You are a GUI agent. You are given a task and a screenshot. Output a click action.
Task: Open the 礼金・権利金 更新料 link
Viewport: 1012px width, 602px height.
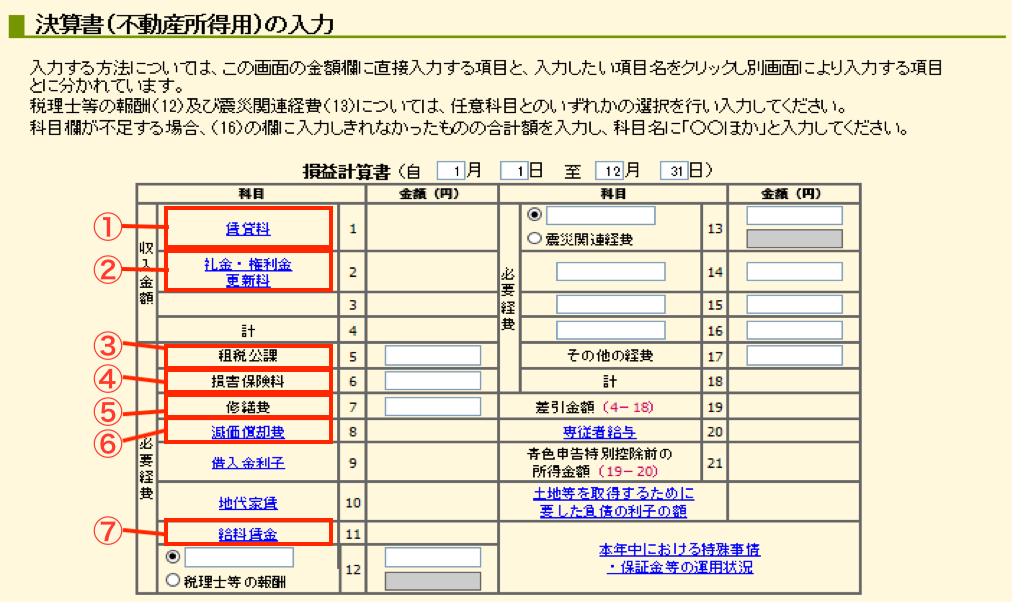coord(248,272)
